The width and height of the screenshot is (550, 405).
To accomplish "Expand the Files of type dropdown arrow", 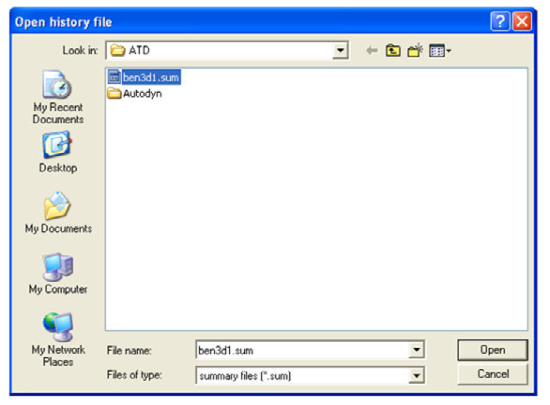I will [416, 376].
